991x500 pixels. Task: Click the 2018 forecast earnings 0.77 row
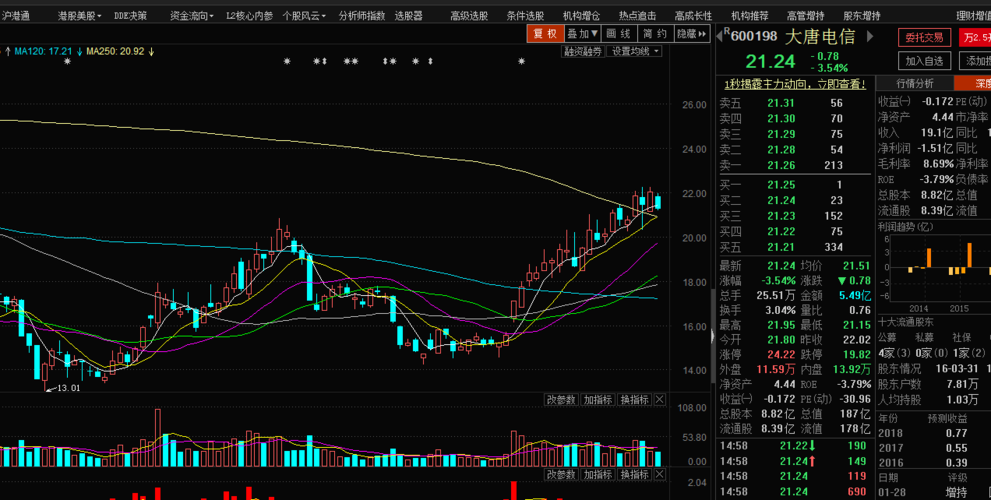(934, 433)
